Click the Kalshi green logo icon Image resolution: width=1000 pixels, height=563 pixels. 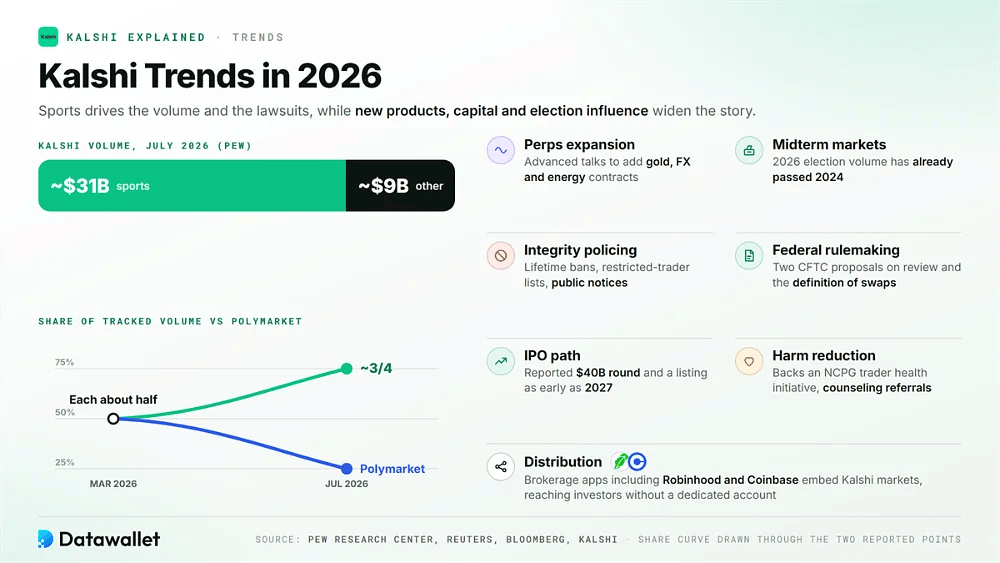click(x=48, y=37)
